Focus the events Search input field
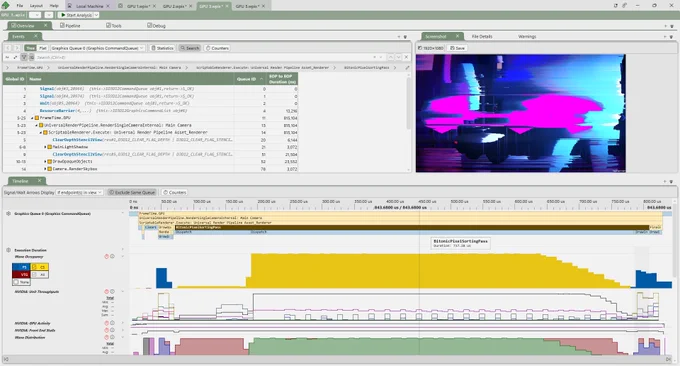Image resolution: width=680 pixels, height=366 pixels. pos(204,57)
